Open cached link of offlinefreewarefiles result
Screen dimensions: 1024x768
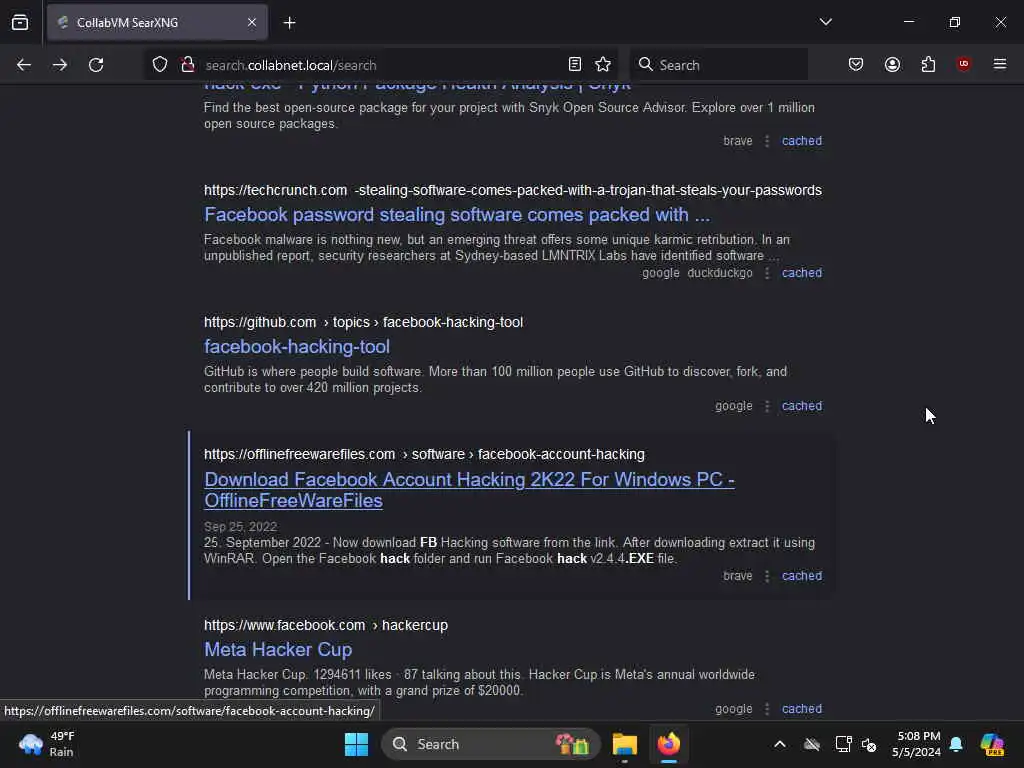click(801, 575)
